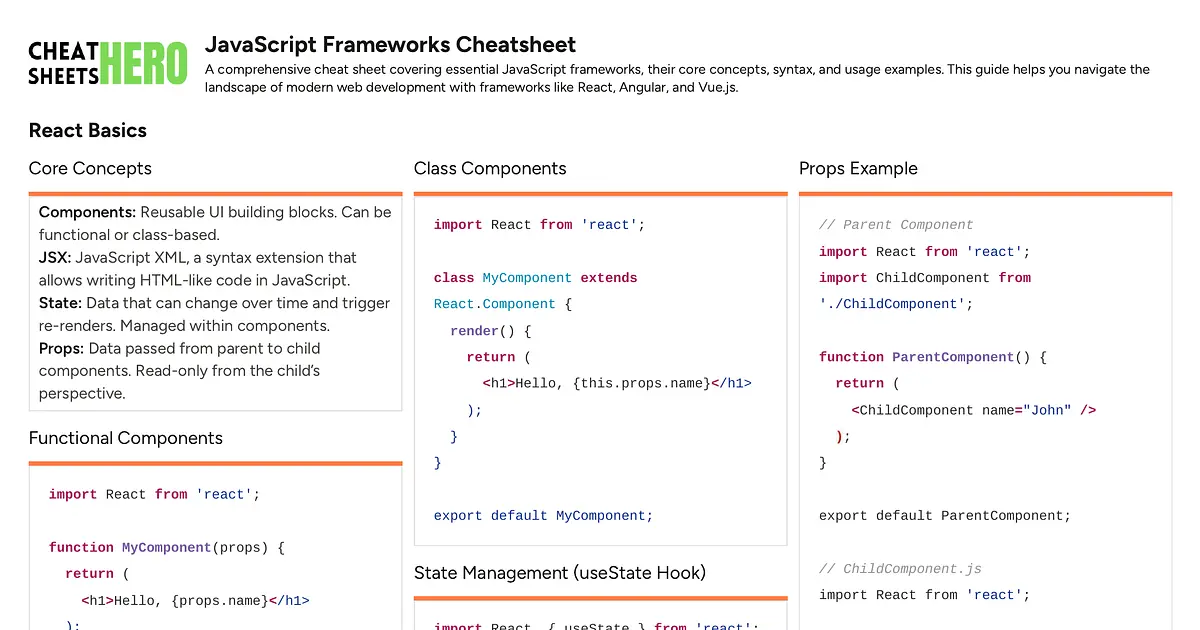Open the Functional Components section
1200x630 pixels.
[125, 438]
